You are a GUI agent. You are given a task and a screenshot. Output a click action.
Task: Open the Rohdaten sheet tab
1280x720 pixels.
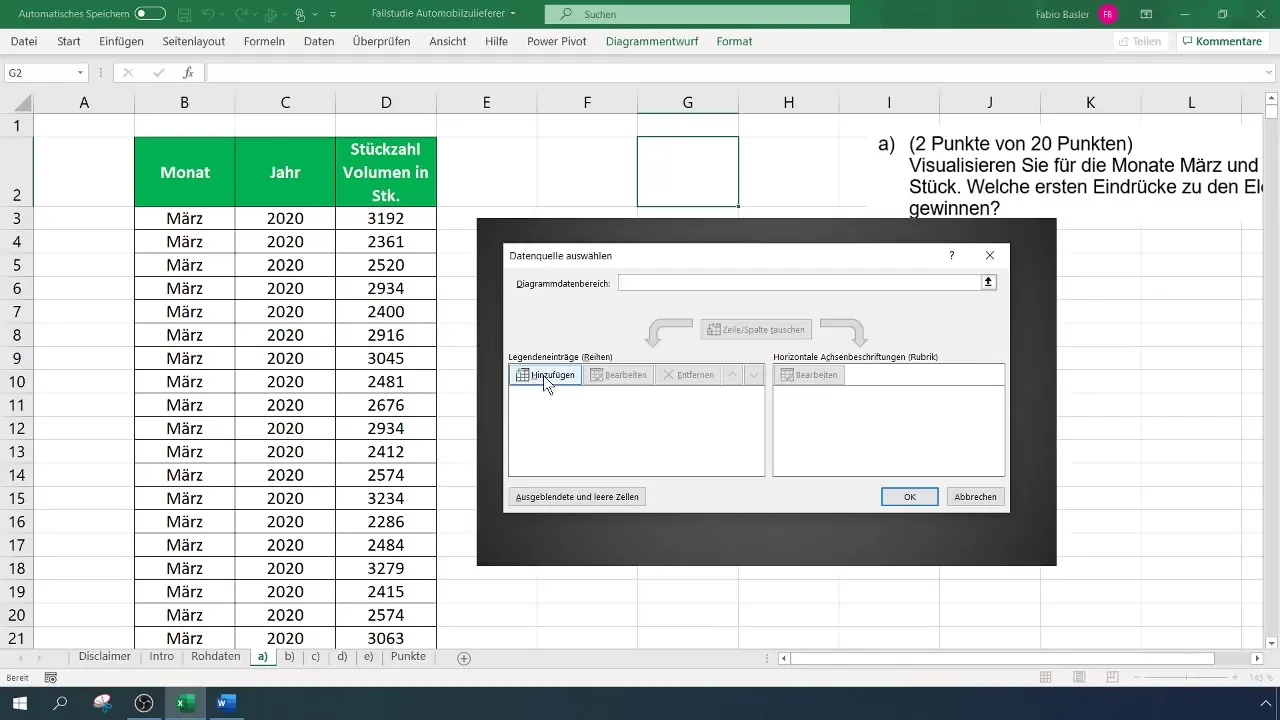pos(216,657)
